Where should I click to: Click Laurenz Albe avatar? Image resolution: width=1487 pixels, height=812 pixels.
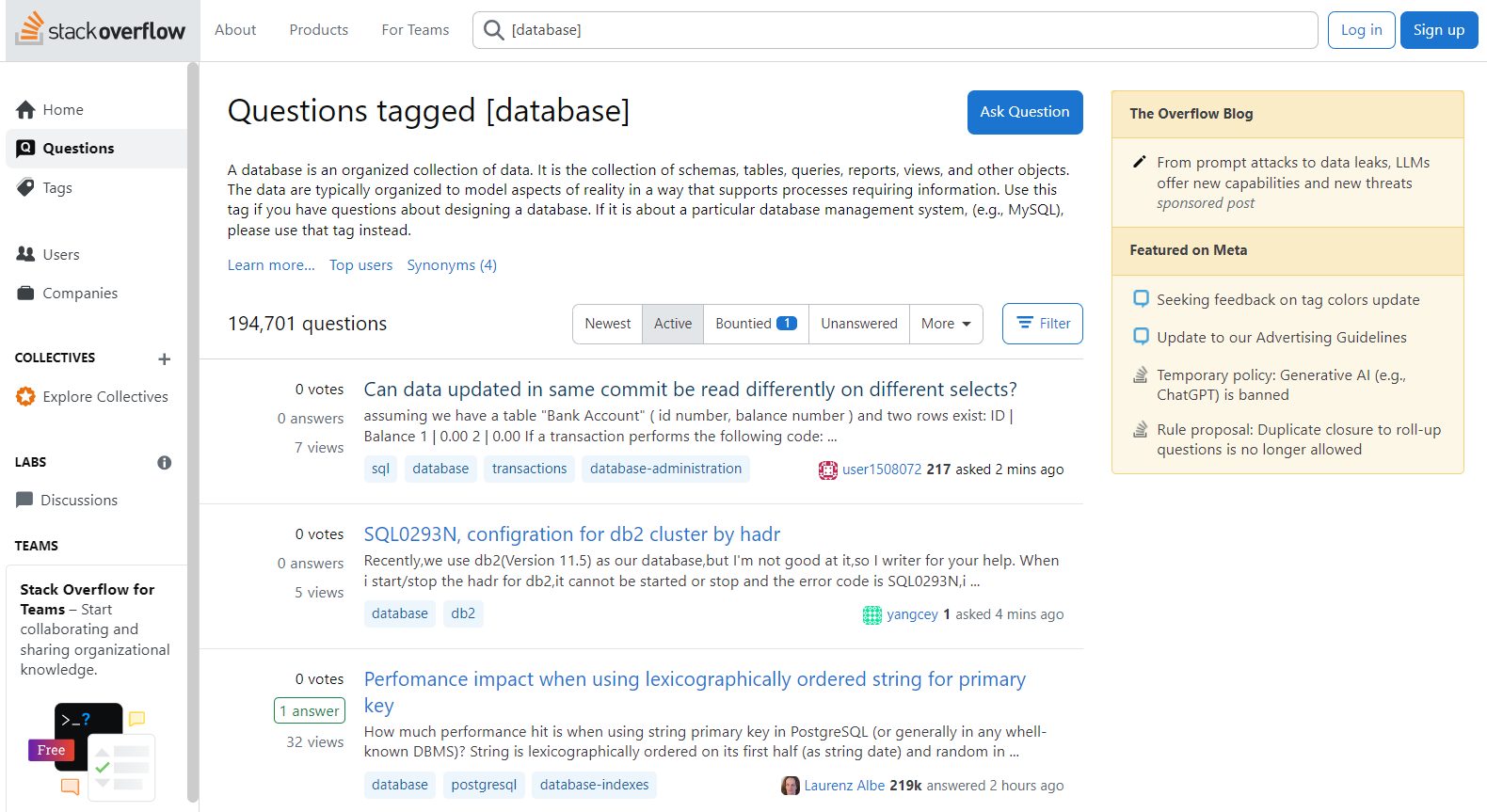coord(791,786)
